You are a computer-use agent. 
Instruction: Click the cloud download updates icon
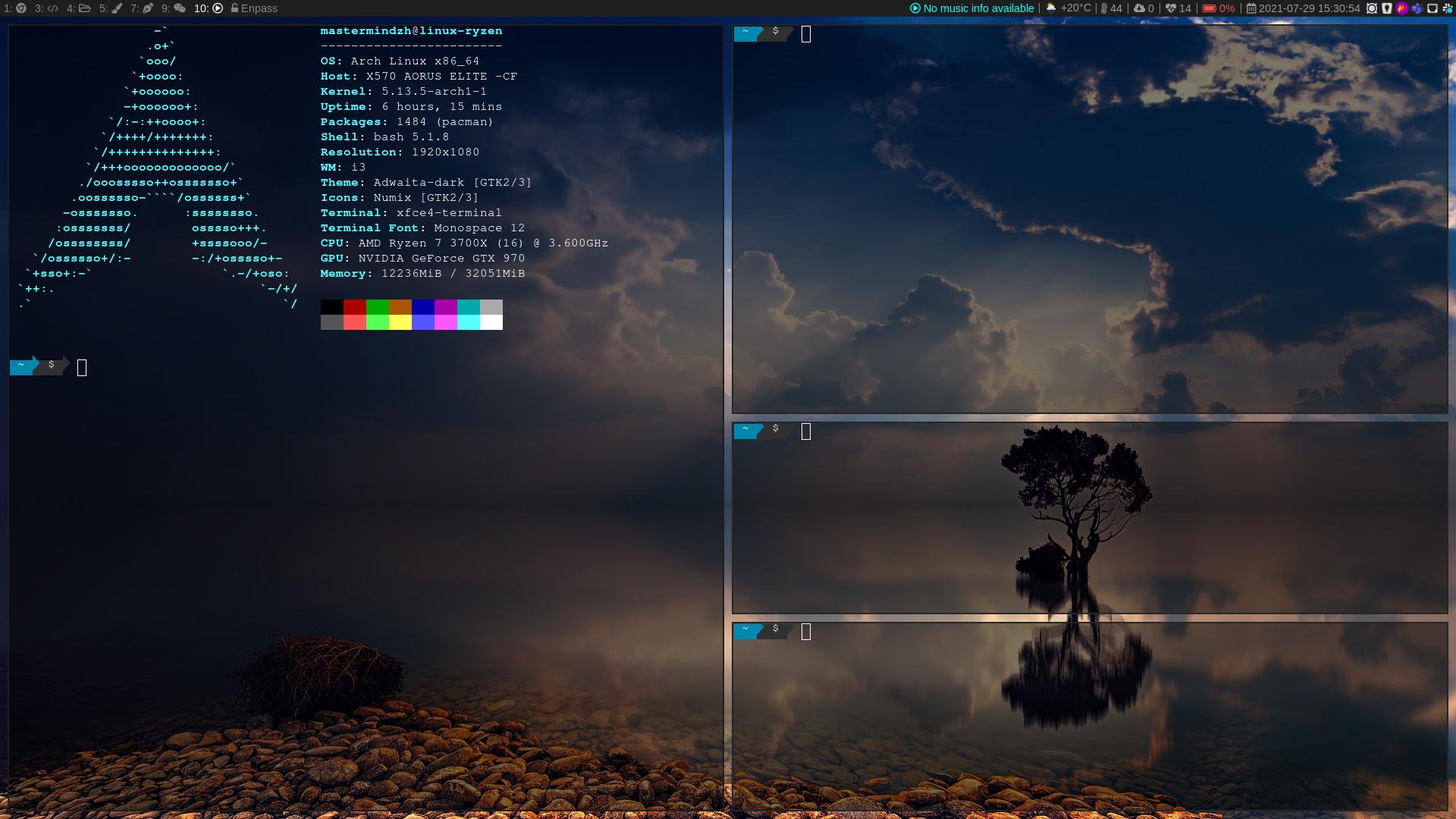(x=1139, y=8)
